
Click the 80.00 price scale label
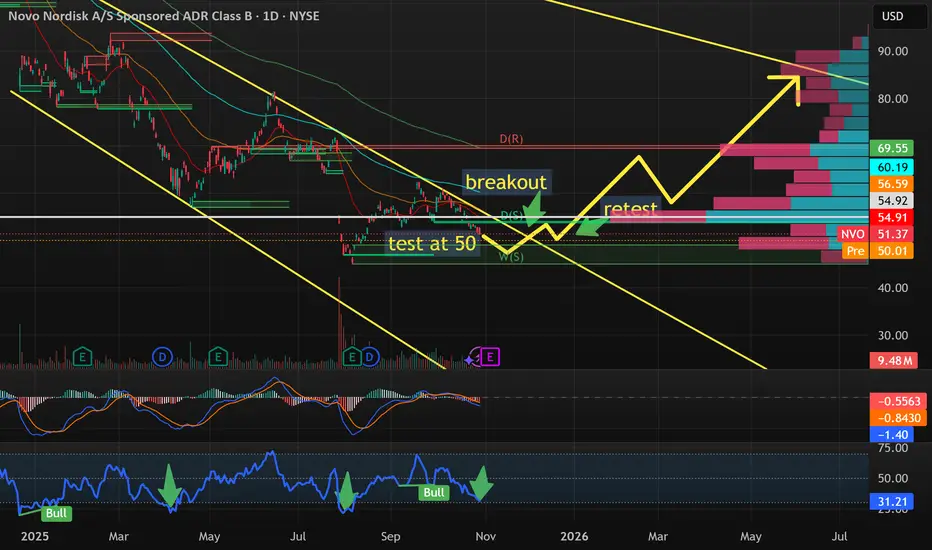[893, 99]
